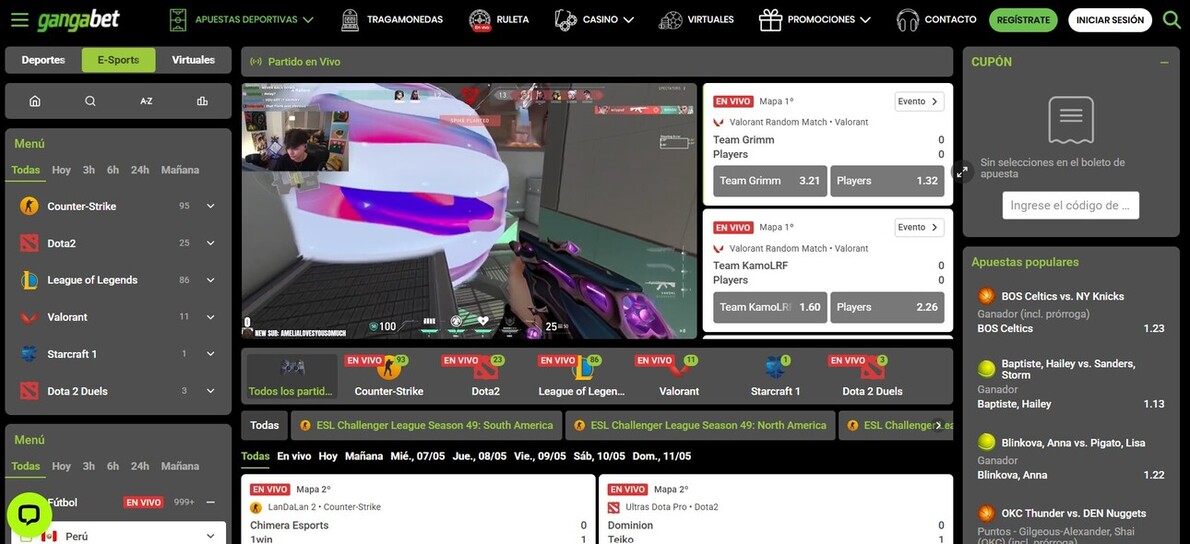Select ESL Challenger League North America filter
Screen dimensions: 1190x544
pyautogui.click(x=700, y=426)
